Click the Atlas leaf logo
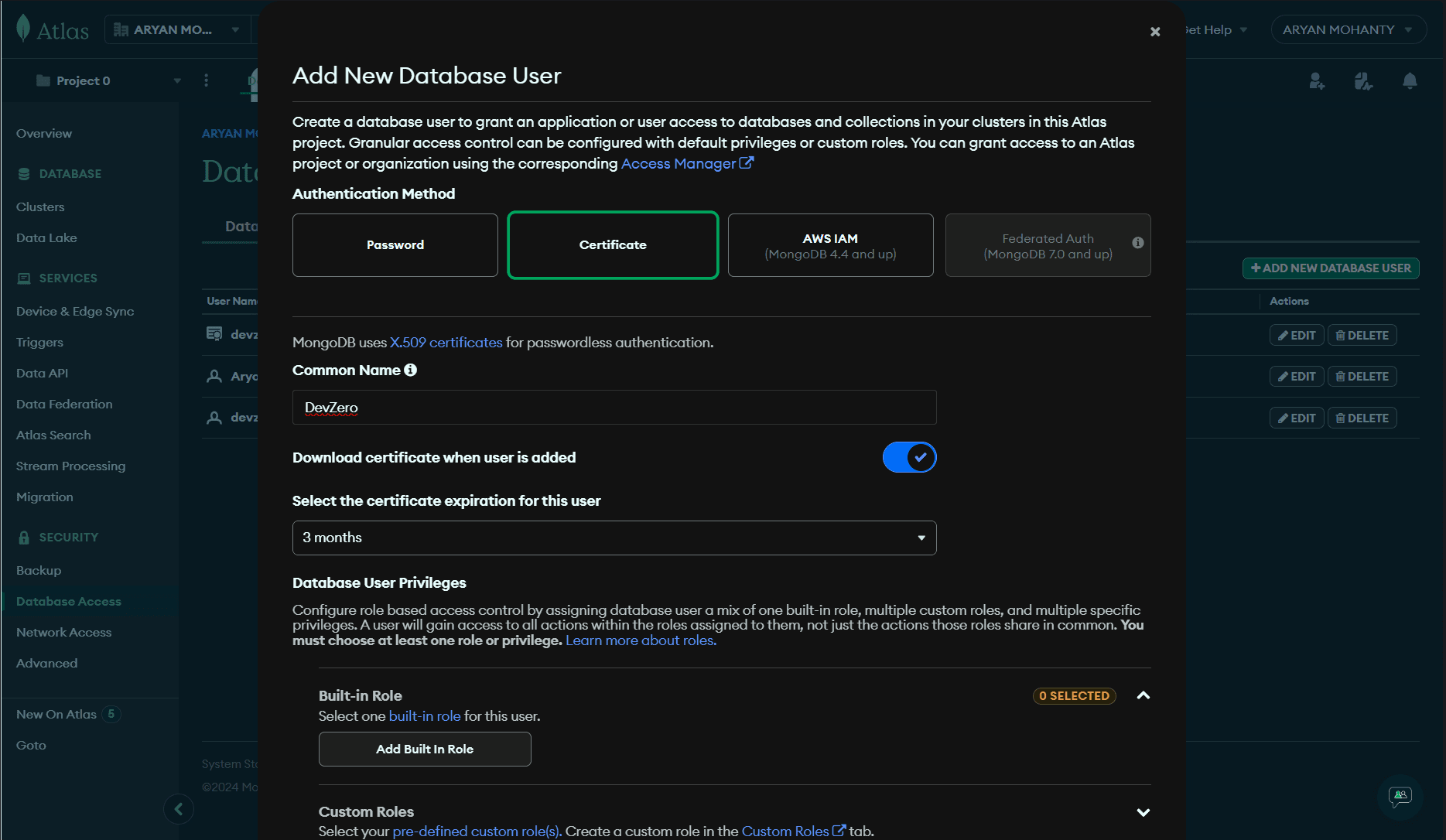 pos(23,29)
